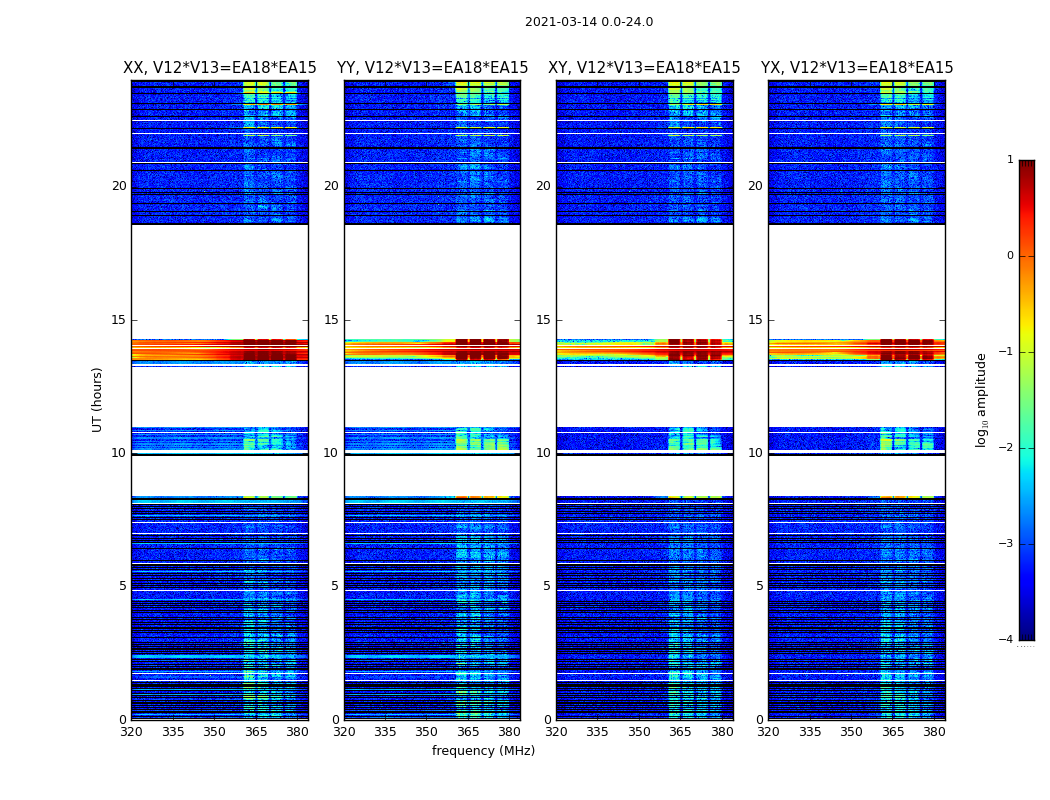This screenshot has height=800, width=1050.
Task: Select the XY panel title text
Action: click(x=644, y=68)
